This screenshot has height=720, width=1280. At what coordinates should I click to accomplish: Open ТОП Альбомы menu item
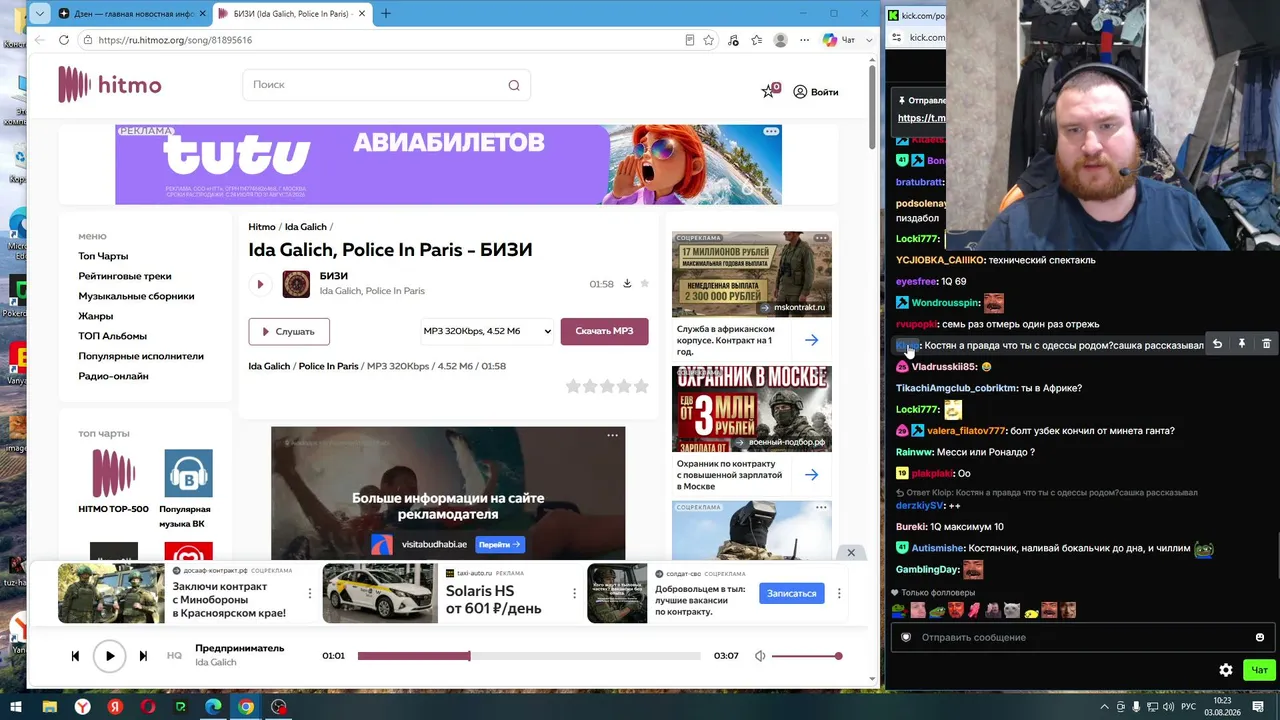pos(113,336)
